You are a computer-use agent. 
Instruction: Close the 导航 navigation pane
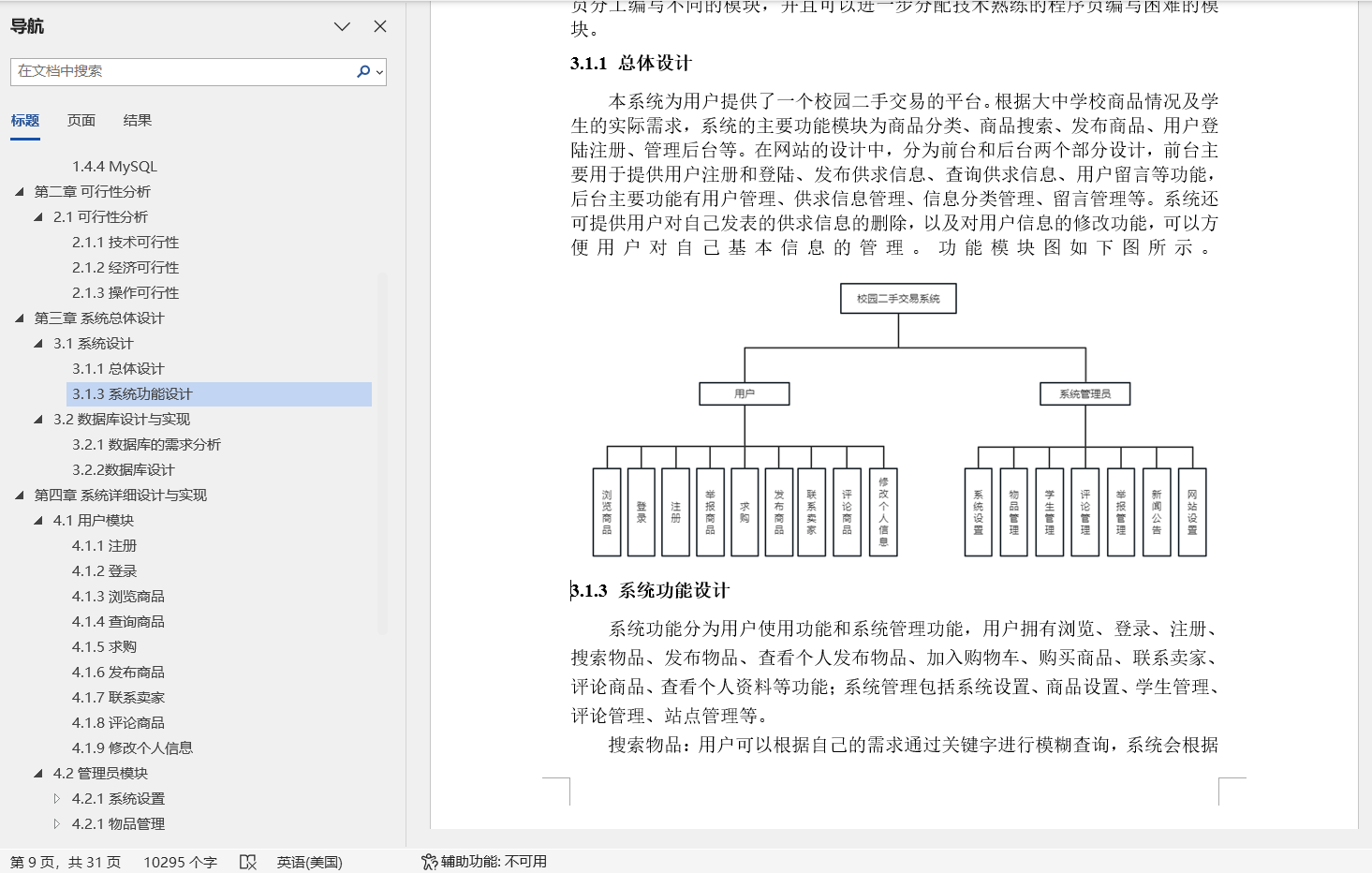click(380, 26)
